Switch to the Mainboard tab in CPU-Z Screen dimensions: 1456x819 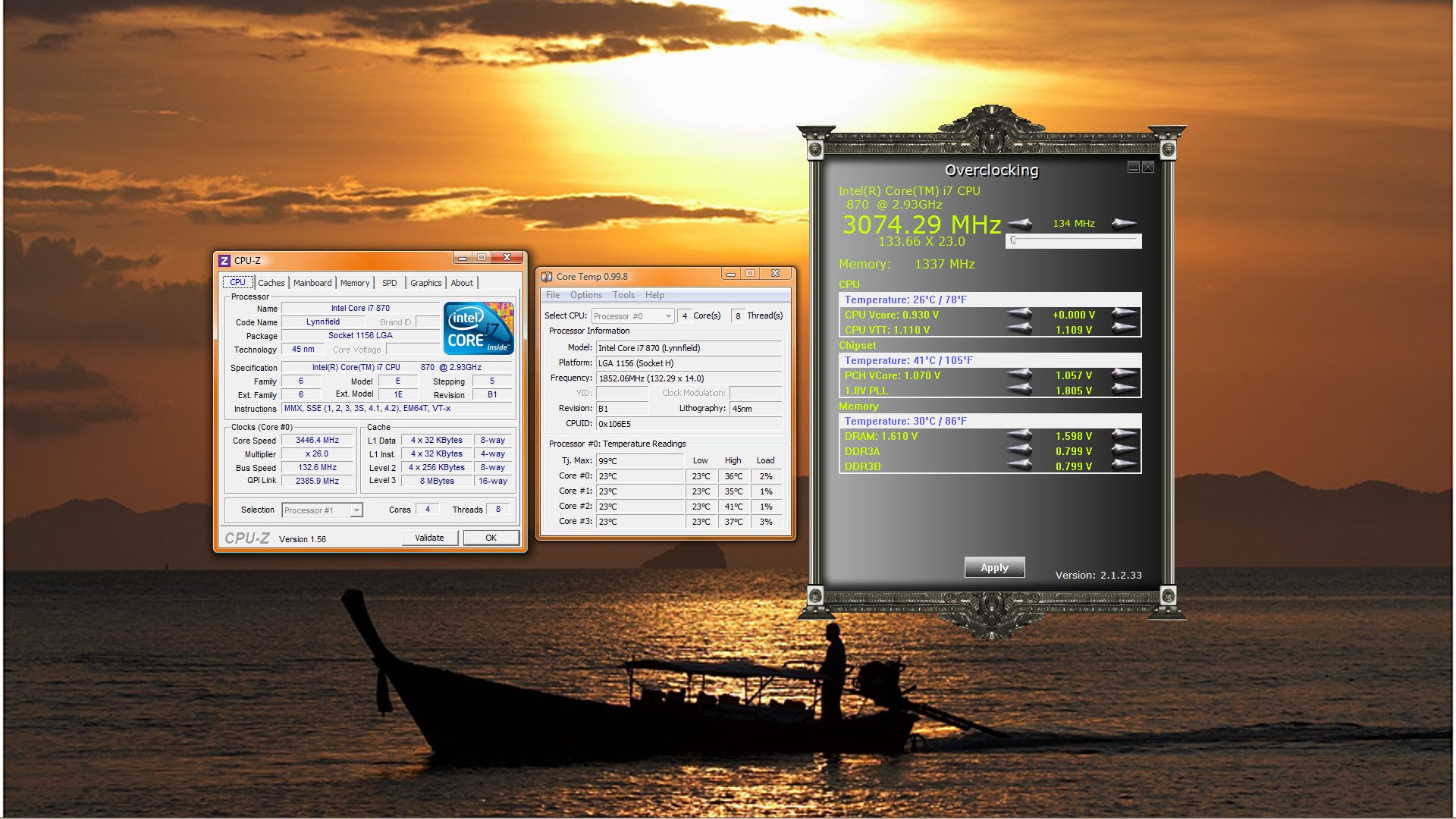coord(312,283)
